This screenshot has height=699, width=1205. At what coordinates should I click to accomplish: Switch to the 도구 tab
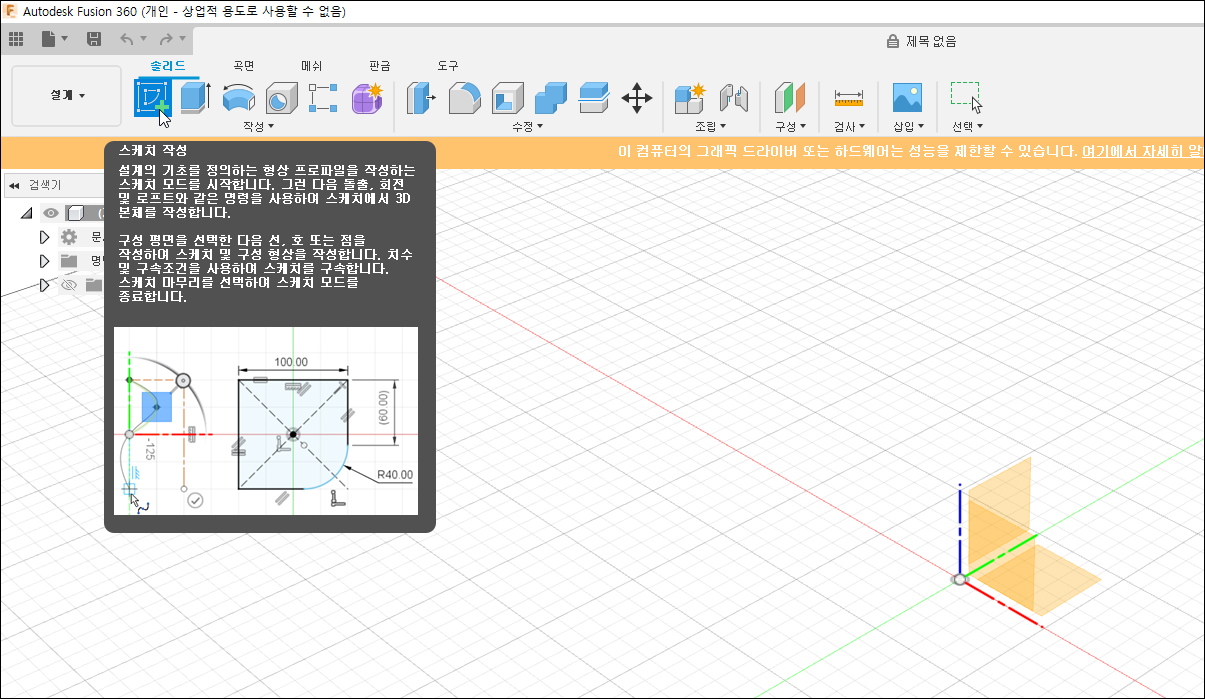(x=448, y=65)
